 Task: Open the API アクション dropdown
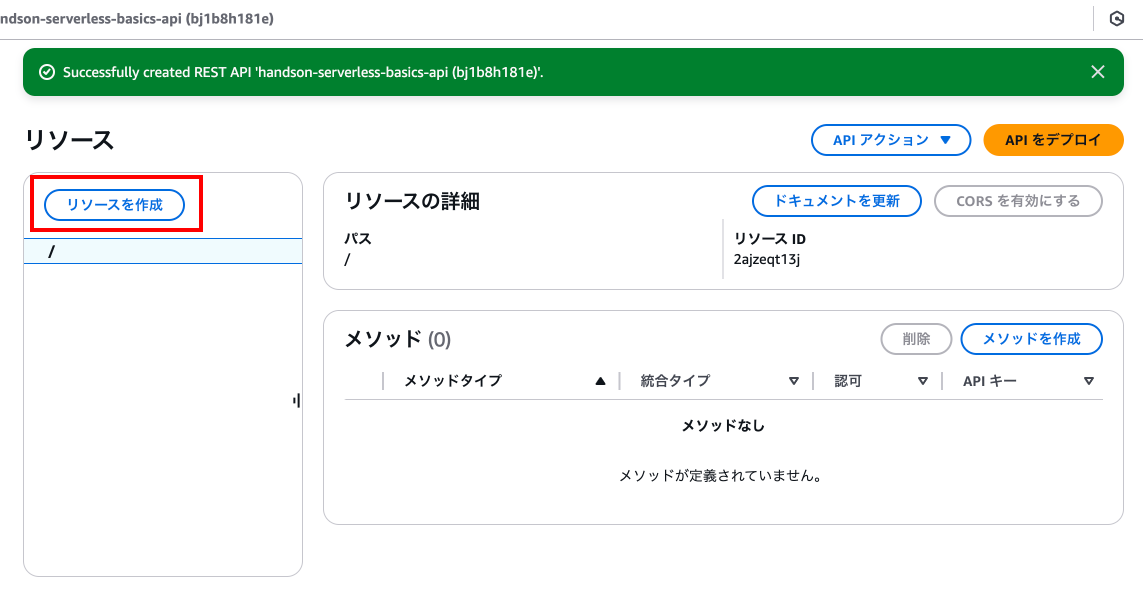point(891,140)
